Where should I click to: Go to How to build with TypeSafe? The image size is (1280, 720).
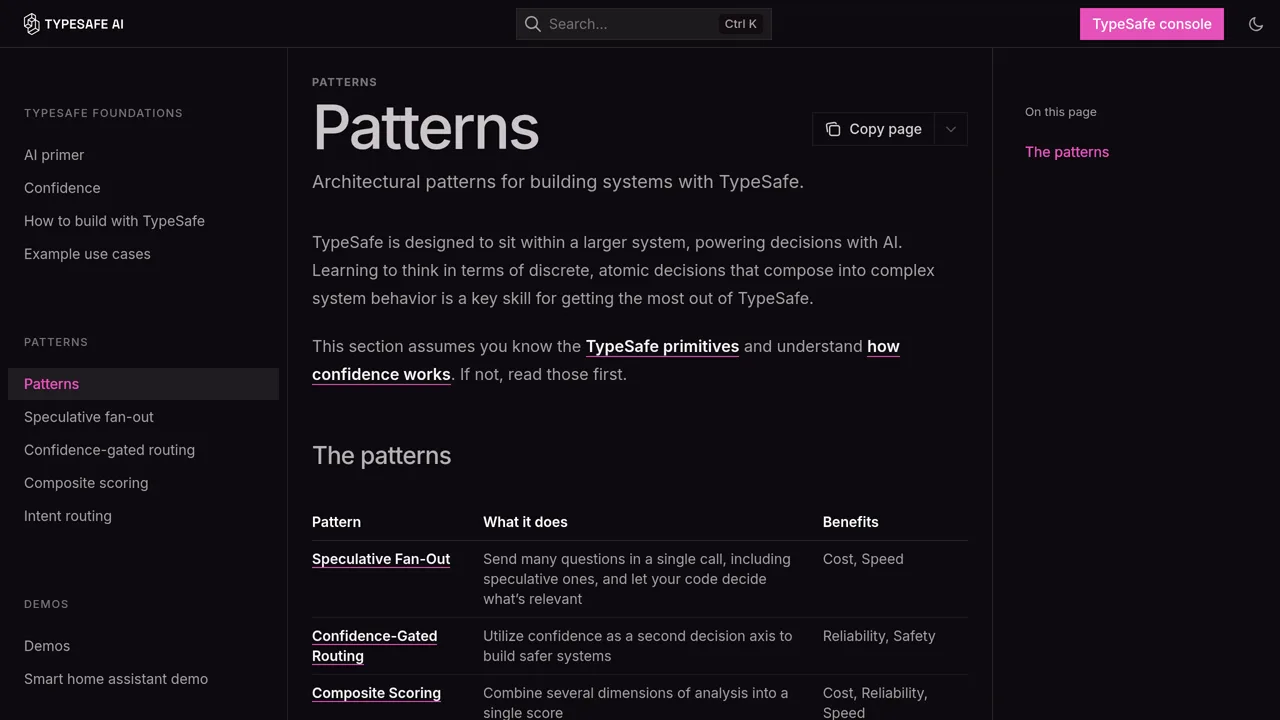point(114,221)
